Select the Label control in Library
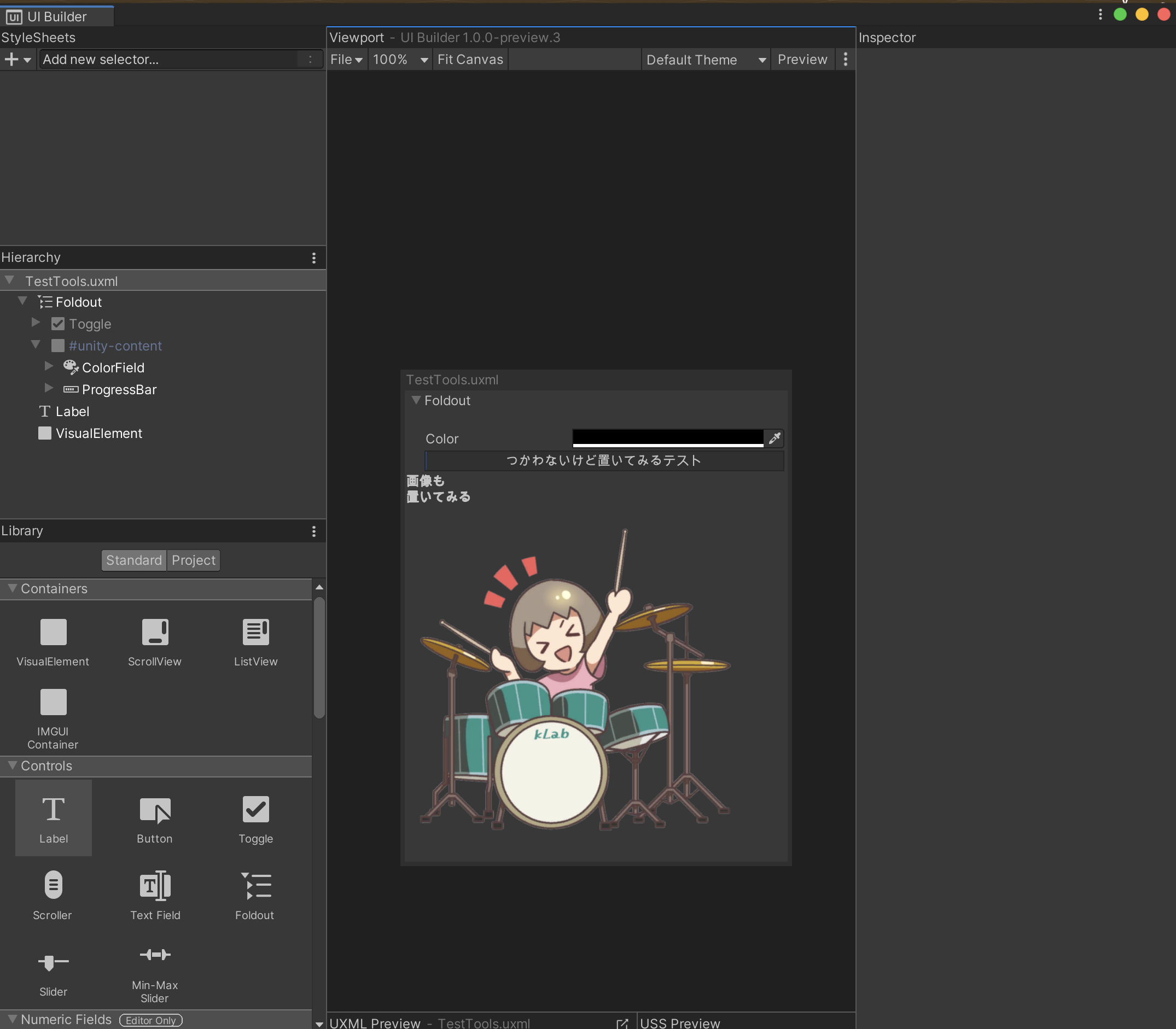 pyautogui.click(x=53, y=818)
